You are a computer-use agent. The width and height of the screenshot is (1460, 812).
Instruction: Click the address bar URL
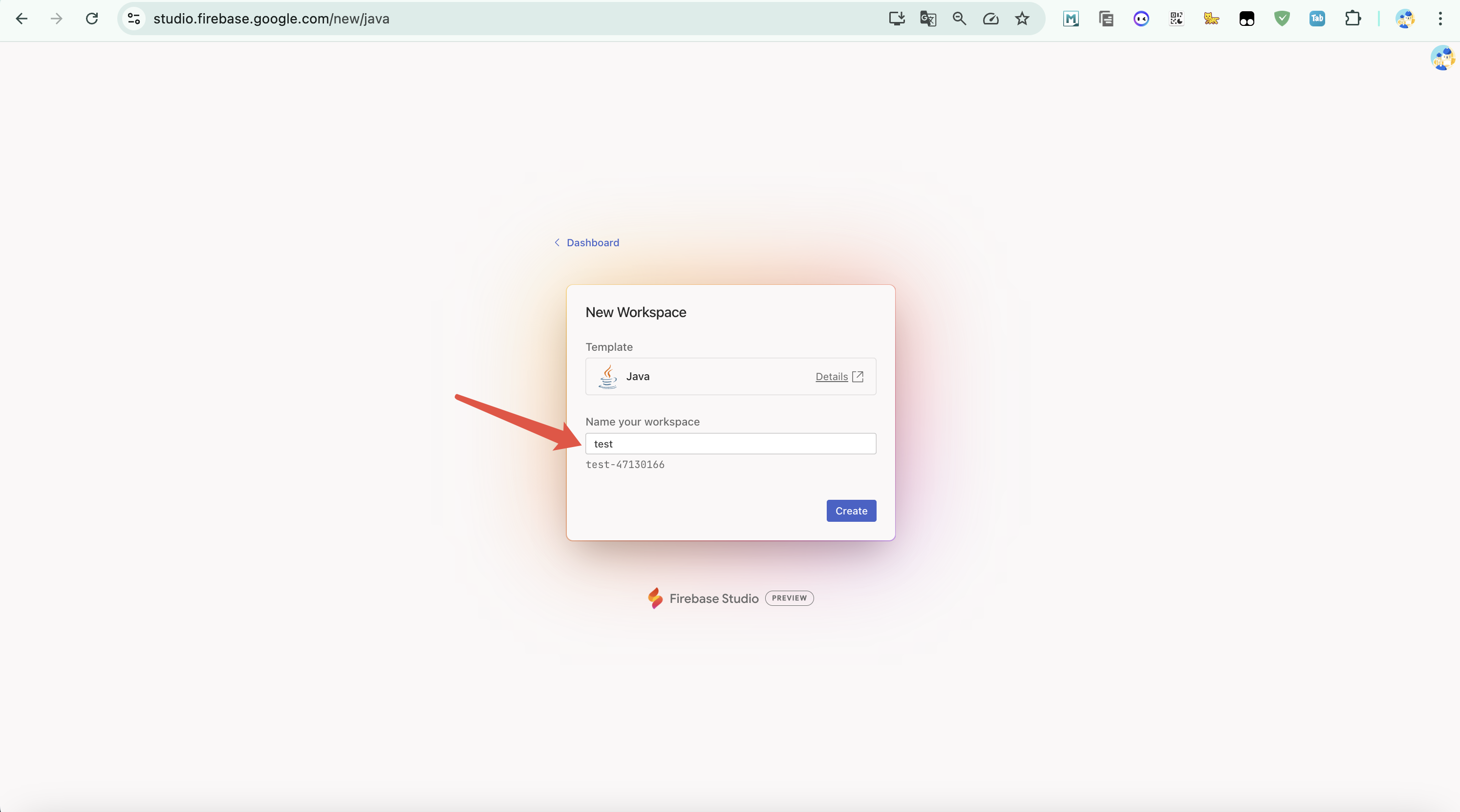tap(271, 19)
